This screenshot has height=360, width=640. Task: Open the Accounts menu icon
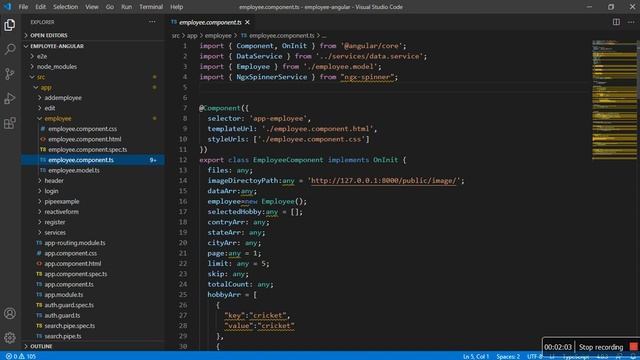pos(10,313)
